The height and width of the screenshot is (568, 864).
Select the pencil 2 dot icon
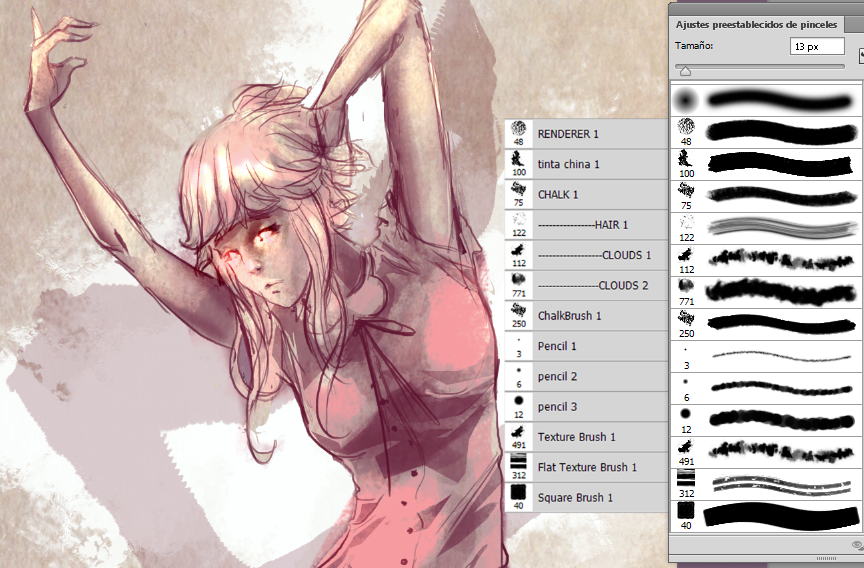coord(519,371)
